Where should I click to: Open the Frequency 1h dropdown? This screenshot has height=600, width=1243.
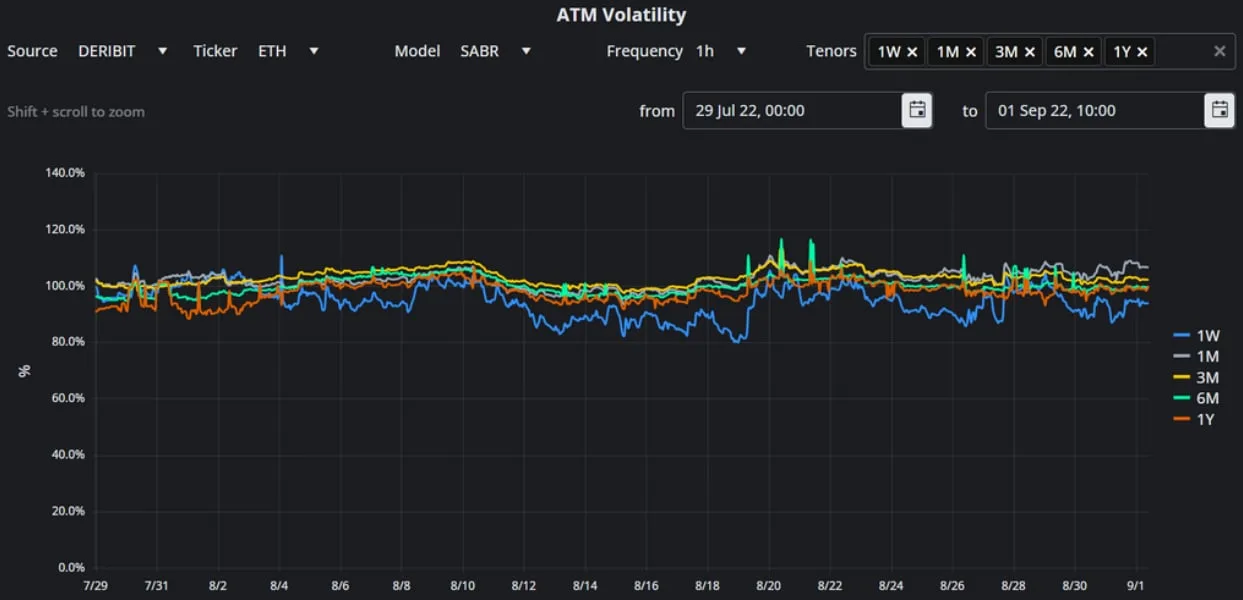point(721,51)
